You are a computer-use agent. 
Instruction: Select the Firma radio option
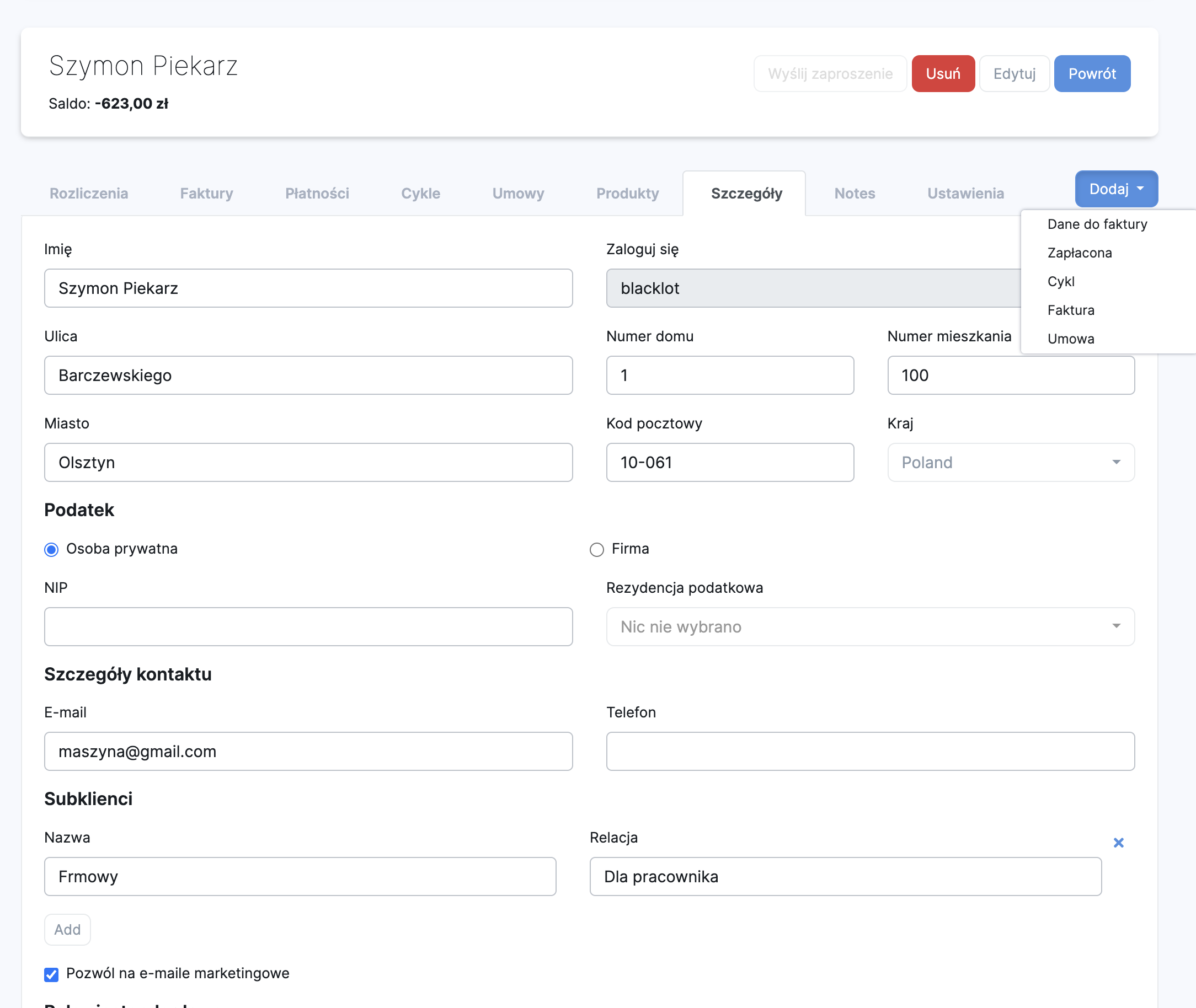(x=596, y=550)
